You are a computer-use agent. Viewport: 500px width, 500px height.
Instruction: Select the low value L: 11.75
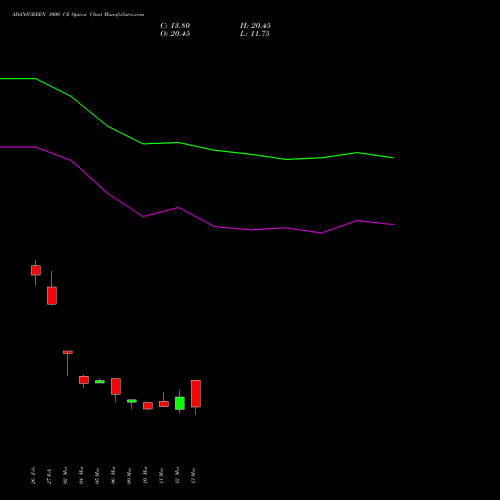(255, 34)
